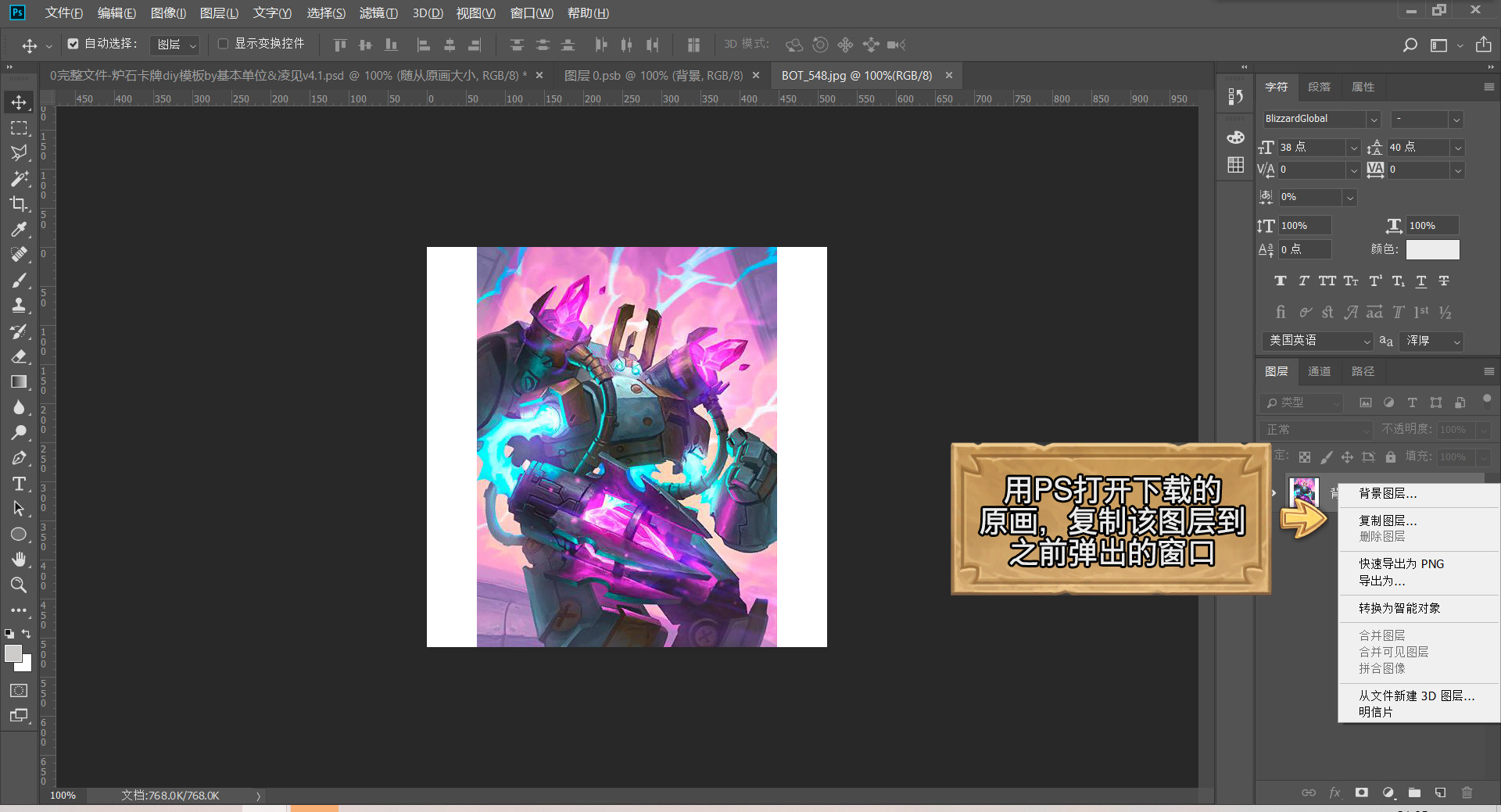
Task: Select the Move tool
Action: coord(19,102)
